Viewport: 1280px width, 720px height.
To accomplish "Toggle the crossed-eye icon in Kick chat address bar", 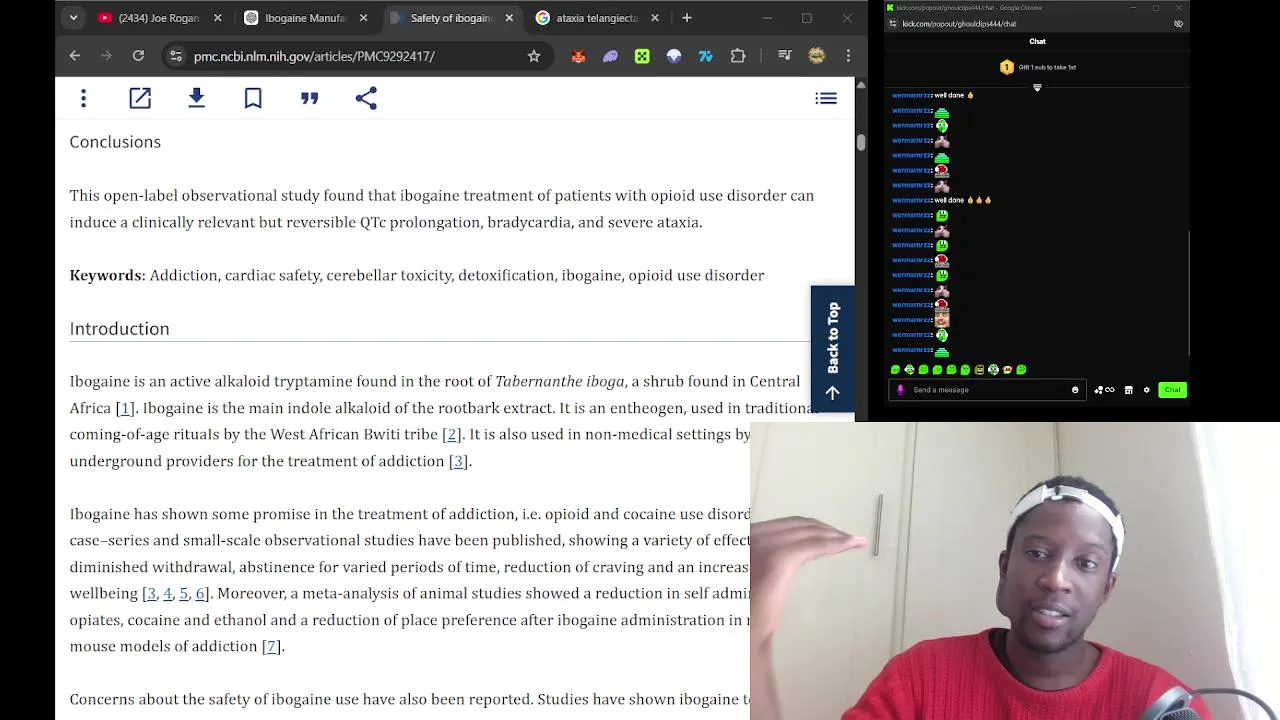I will click(1178, 23).
